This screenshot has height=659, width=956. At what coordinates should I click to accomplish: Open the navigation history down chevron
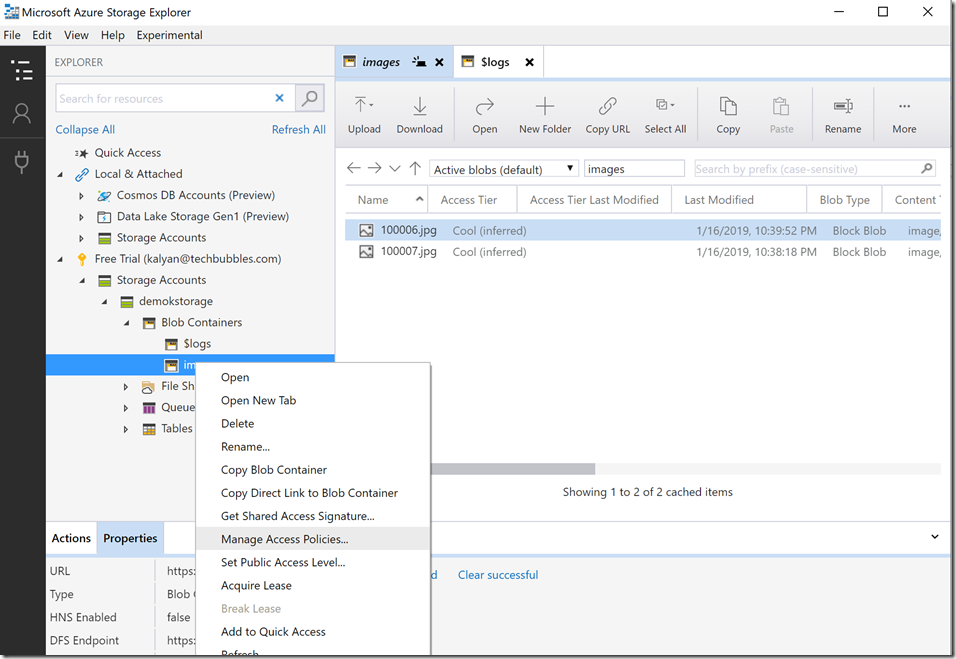(394, 169)
